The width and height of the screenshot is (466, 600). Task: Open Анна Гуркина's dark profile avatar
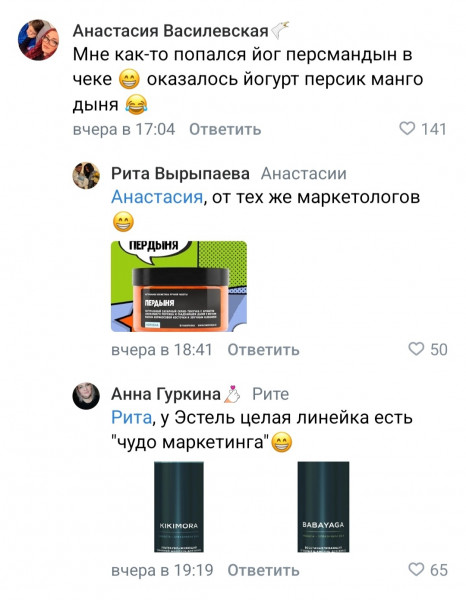point(86,396)
